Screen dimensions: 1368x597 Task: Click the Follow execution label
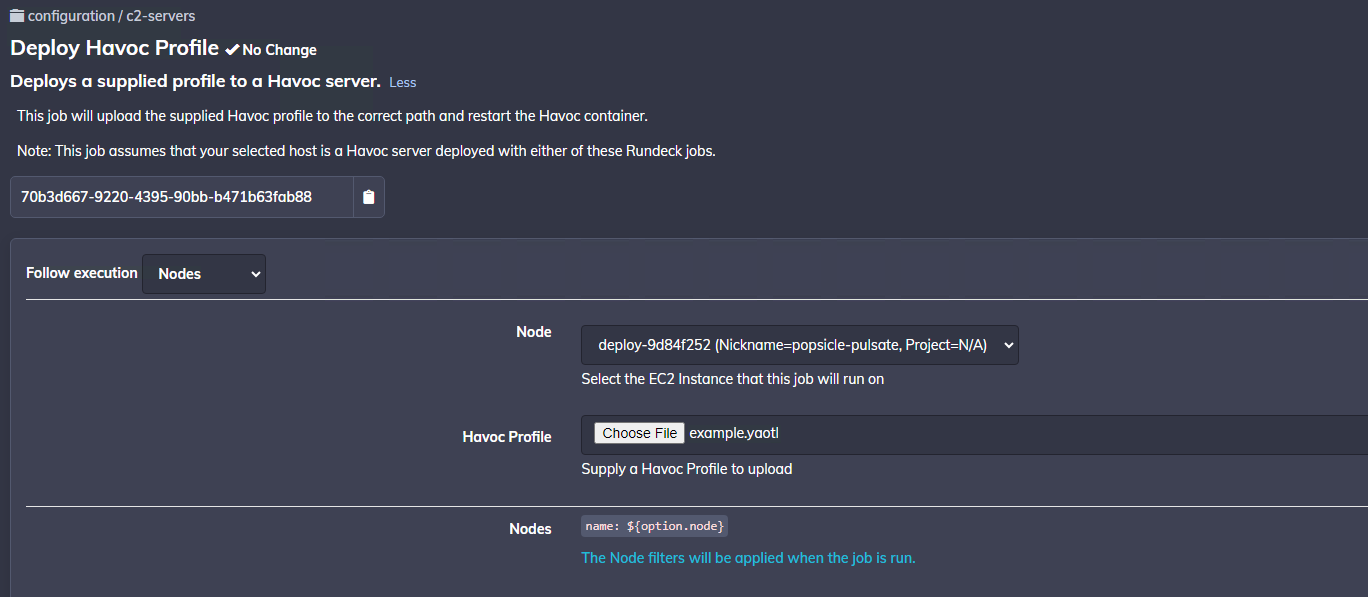tap(82, 273)
